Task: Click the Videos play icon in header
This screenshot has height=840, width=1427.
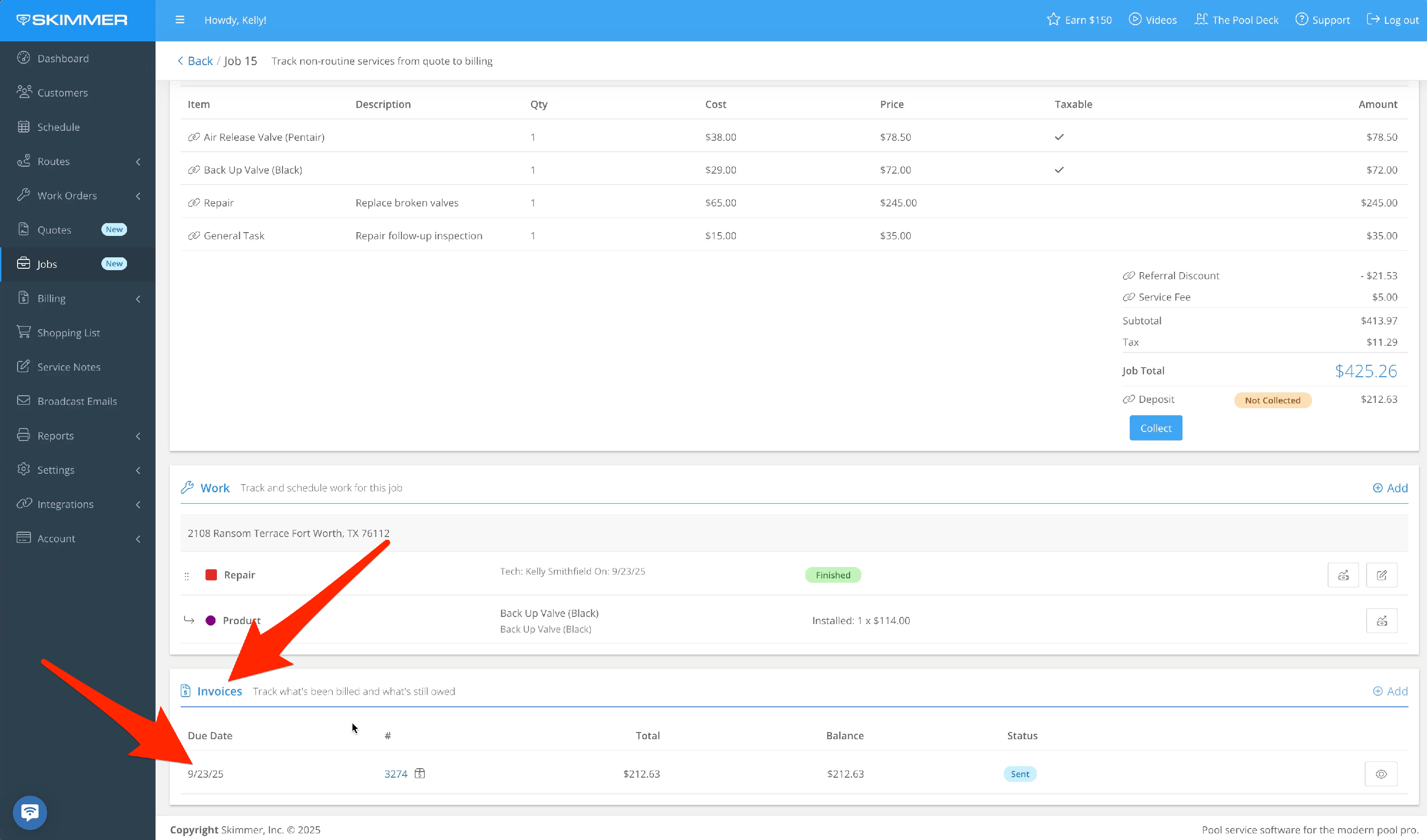Action: click(1135, 19)
